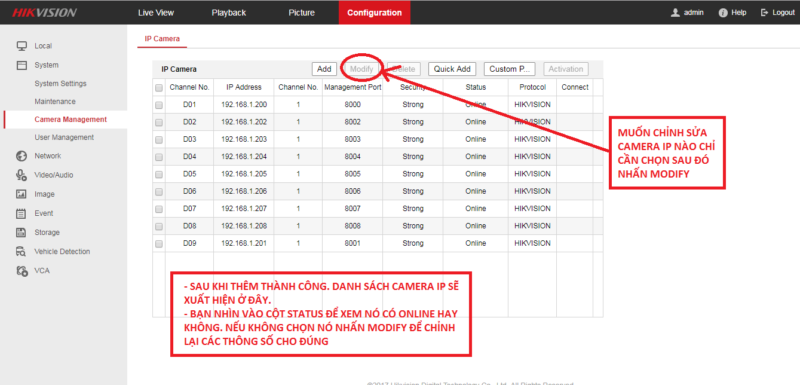
Task: Open the Picture tab
Action: [x=301, y=13]
